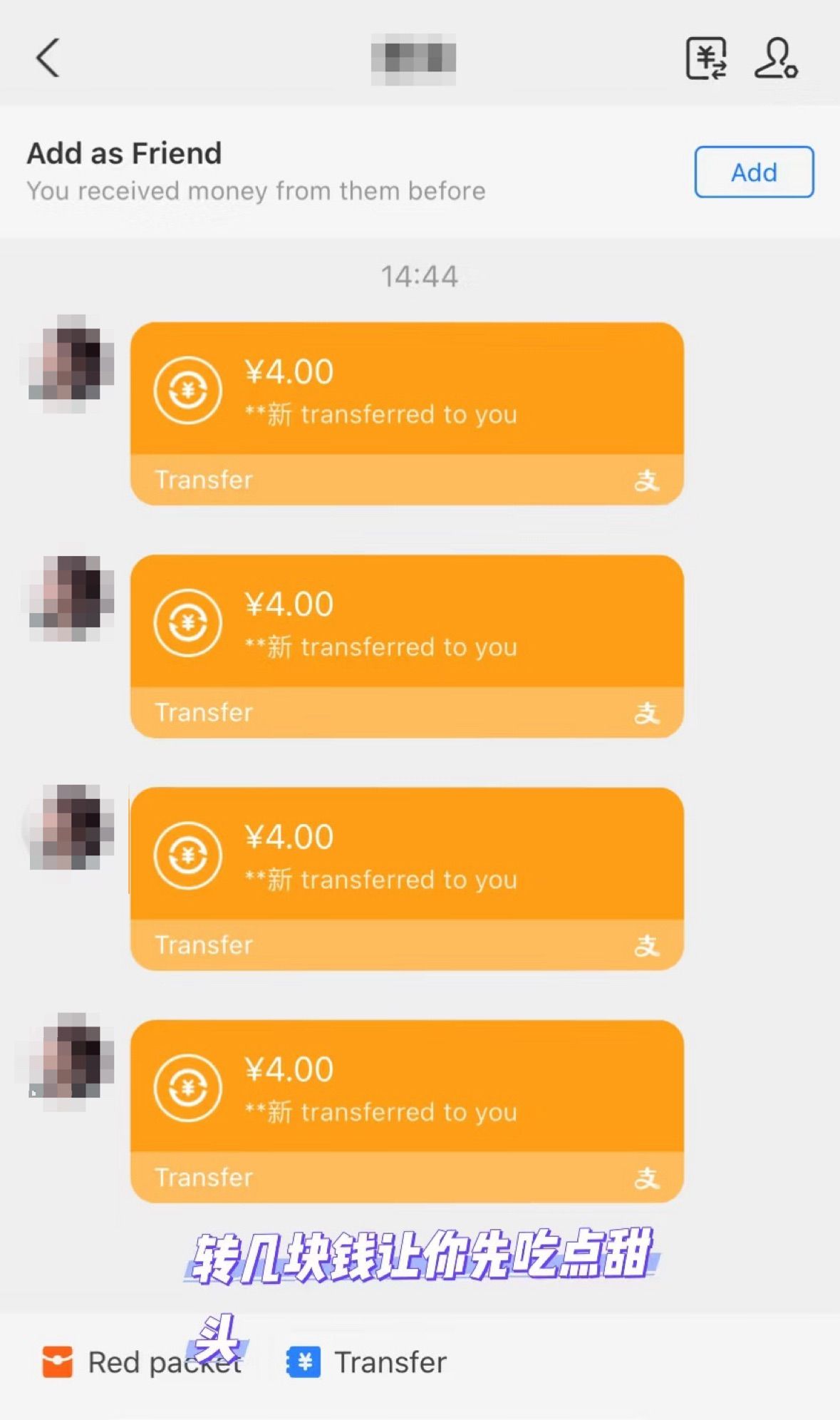
Task: Tap the yen circle icon in fourth transfer
Action: 188,1087
